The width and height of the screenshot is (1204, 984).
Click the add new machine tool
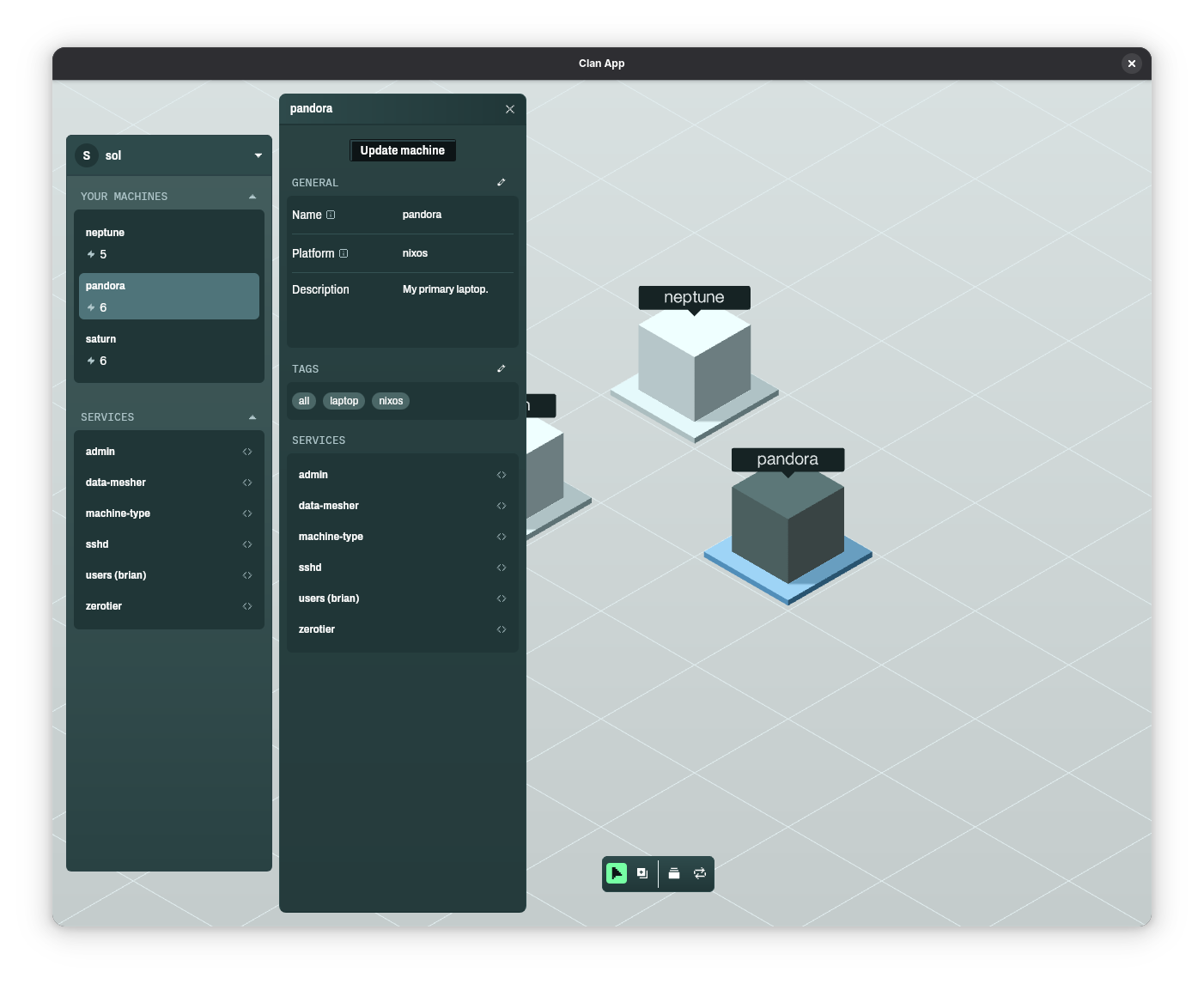click(642, 873)
